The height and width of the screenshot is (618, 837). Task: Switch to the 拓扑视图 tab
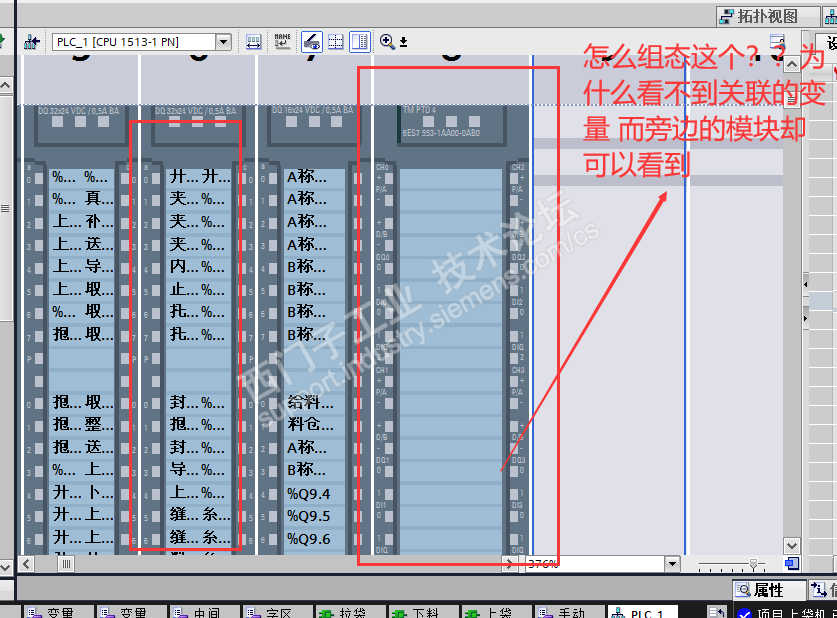[768, 17]
